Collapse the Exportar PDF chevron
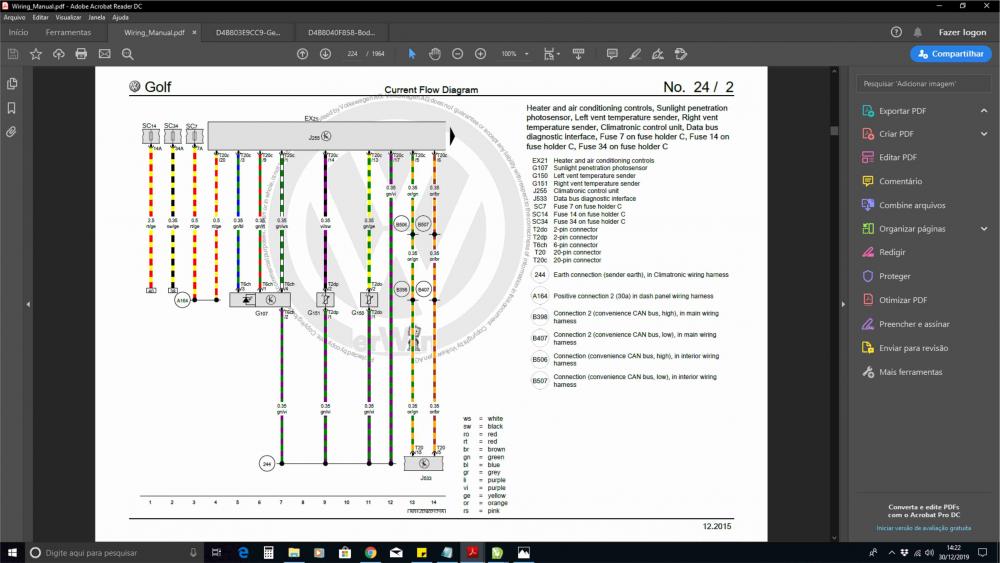The width and height of the screenshot is (1000, 563). 984,111
